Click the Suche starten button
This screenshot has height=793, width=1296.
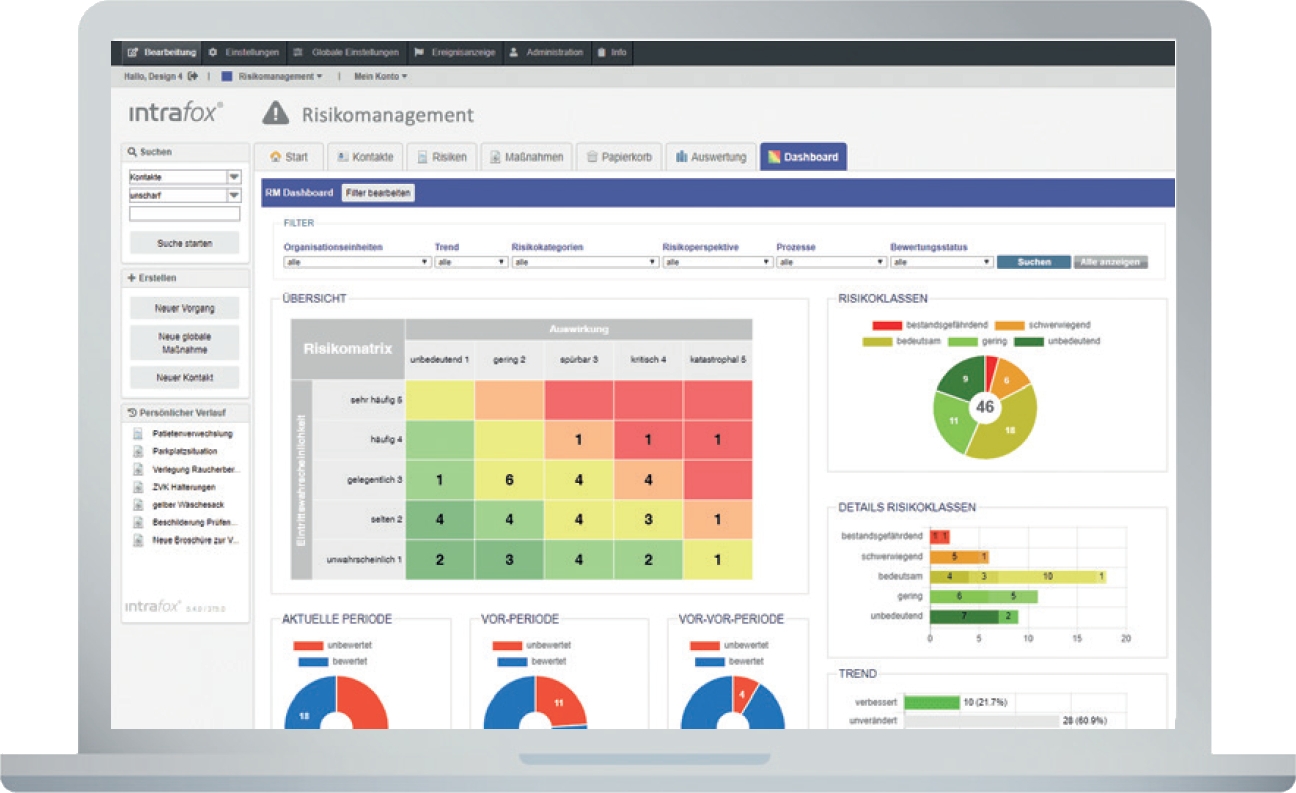185,243
